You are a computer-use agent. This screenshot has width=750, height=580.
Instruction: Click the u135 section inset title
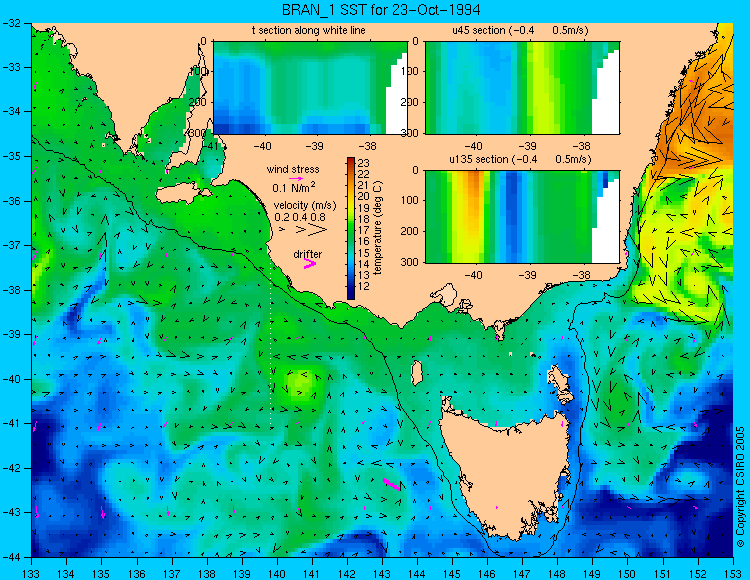click(x=520, y=159)
